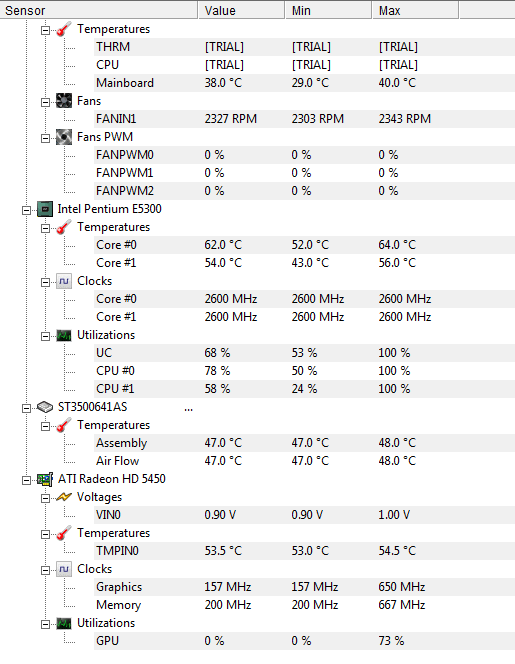Click the CPU Utilizations graph icon
The image size is (515, 664).
(x=64, y=335)
